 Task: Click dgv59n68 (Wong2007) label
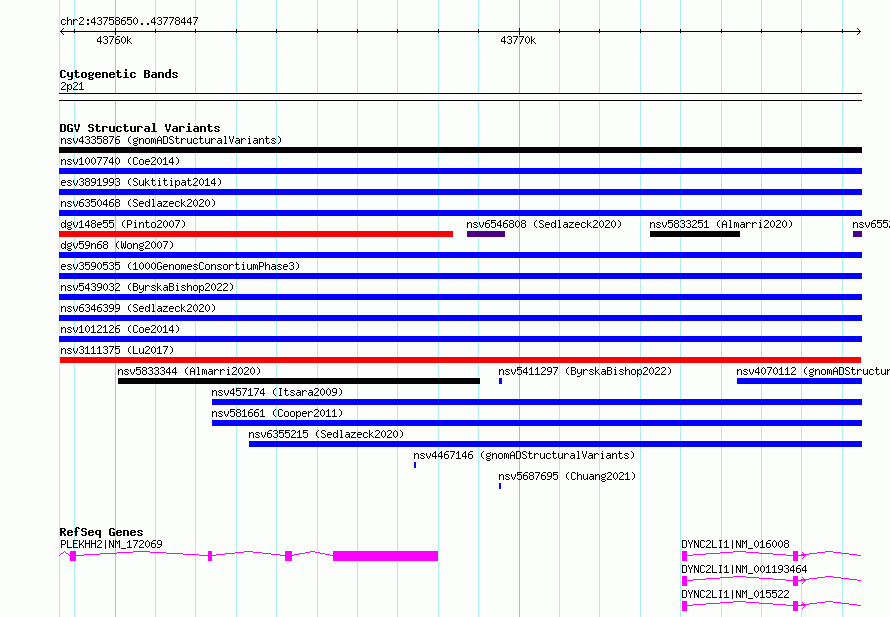click(117, 245)
